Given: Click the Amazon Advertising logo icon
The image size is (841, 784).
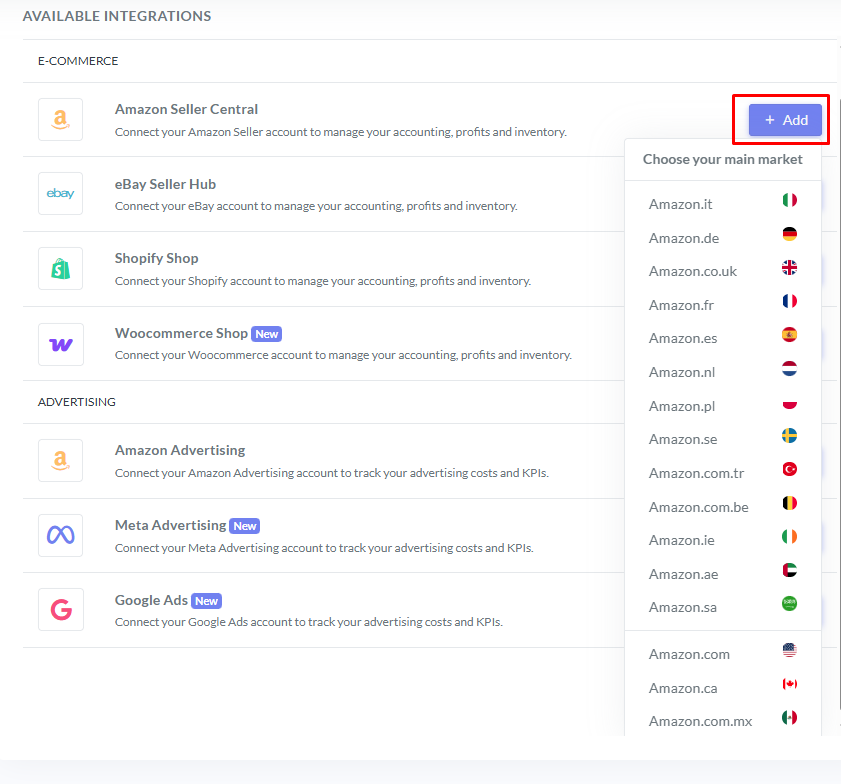Looking at the screenshot, I should (60, 460).
